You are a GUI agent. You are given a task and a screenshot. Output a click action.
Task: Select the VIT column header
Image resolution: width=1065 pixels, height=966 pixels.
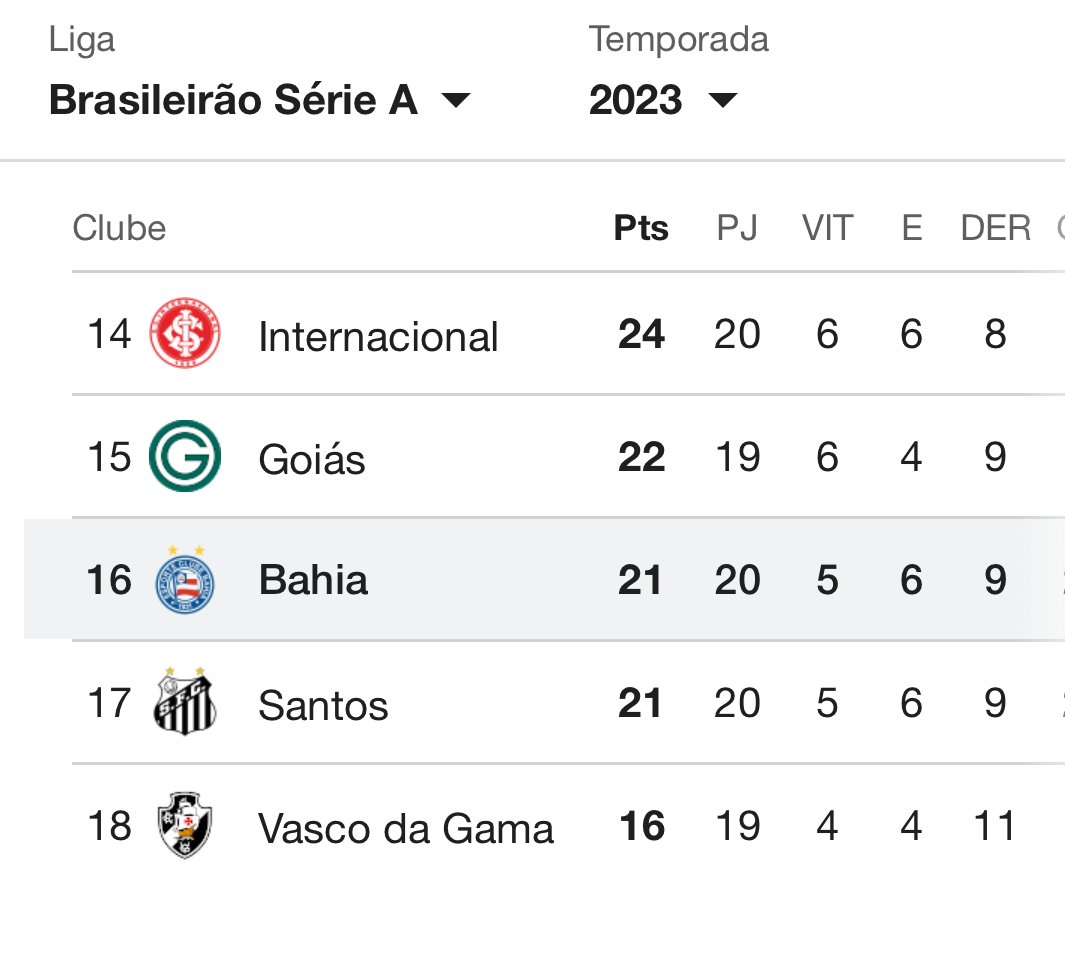pyautogui.click(x=827, y=228)
